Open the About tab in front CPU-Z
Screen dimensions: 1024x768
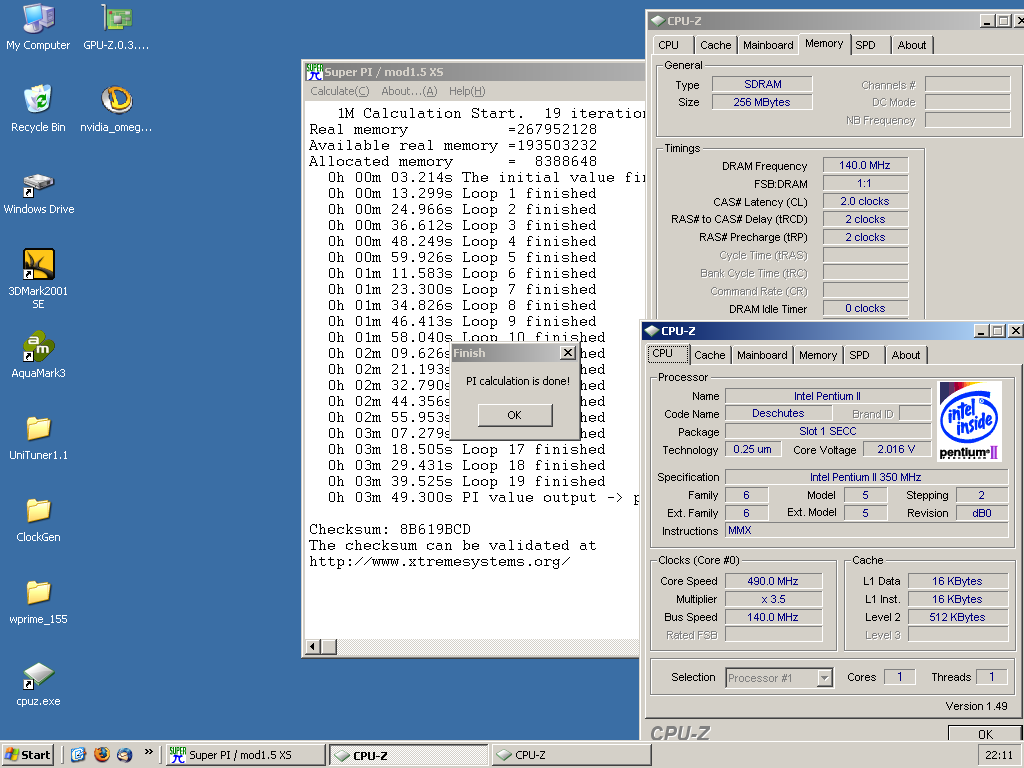point(906,355)
